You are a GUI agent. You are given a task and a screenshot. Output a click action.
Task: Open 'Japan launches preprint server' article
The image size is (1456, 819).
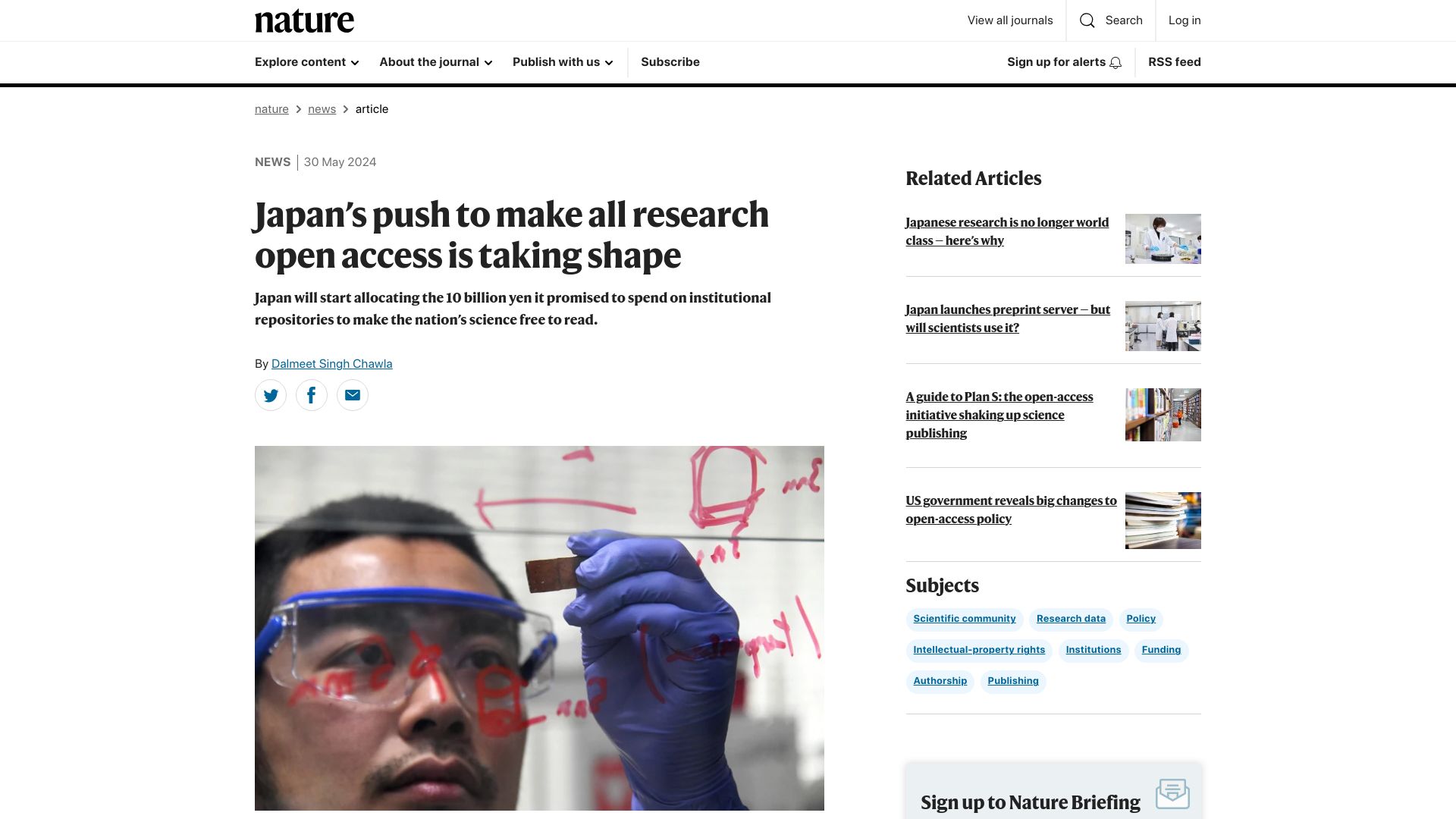[1008, 318]
